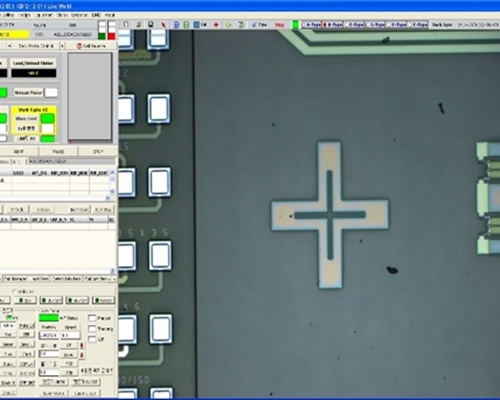This screenshot has width=500, height=400.
Task: Click the Load/Unload Station button
Action: [x=33, y=63]
